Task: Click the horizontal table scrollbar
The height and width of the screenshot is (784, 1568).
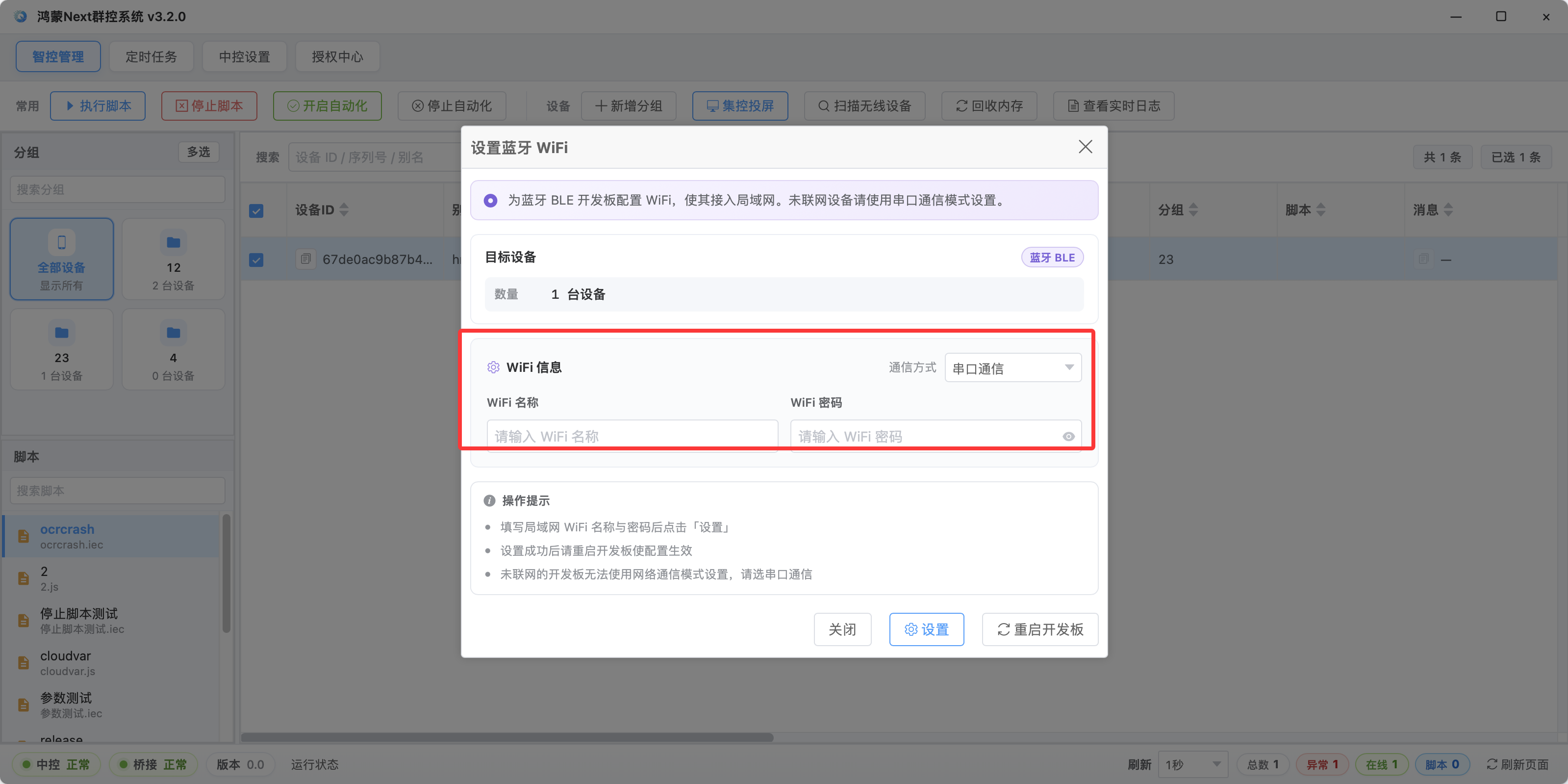Action: coord(507,738)
